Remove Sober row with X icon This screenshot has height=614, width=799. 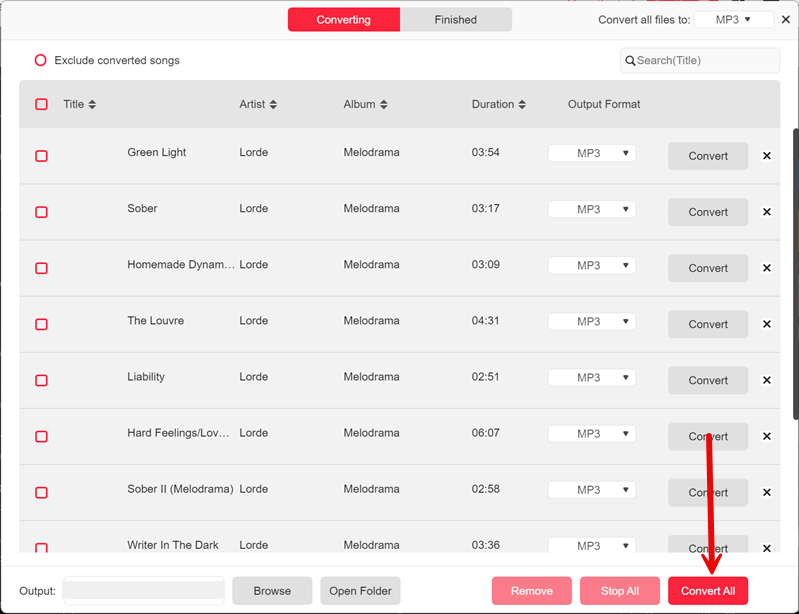(x=767, y=212)
